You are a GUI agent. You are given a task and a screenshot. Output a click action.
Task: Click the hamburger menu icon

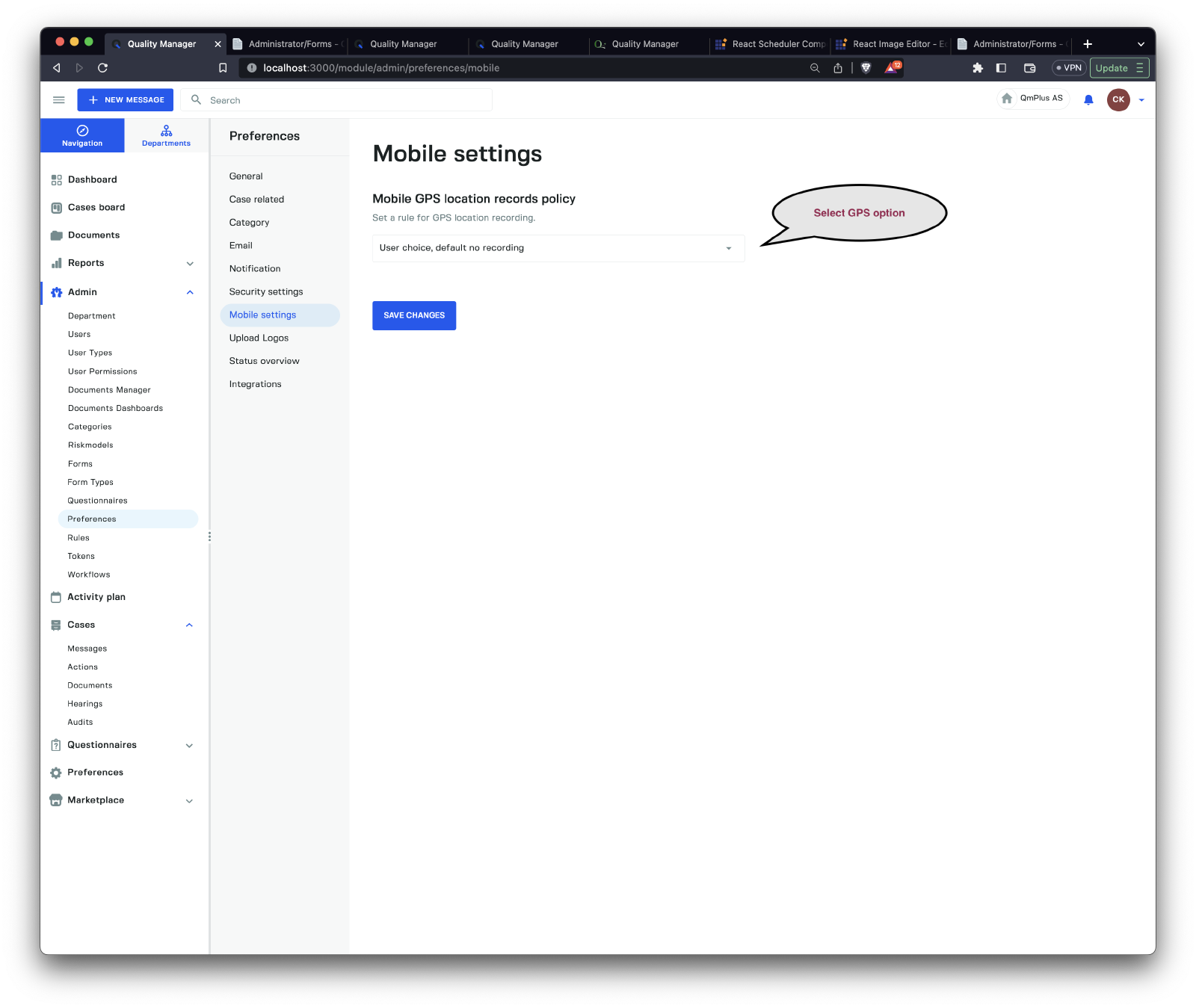tap(58, 100)
